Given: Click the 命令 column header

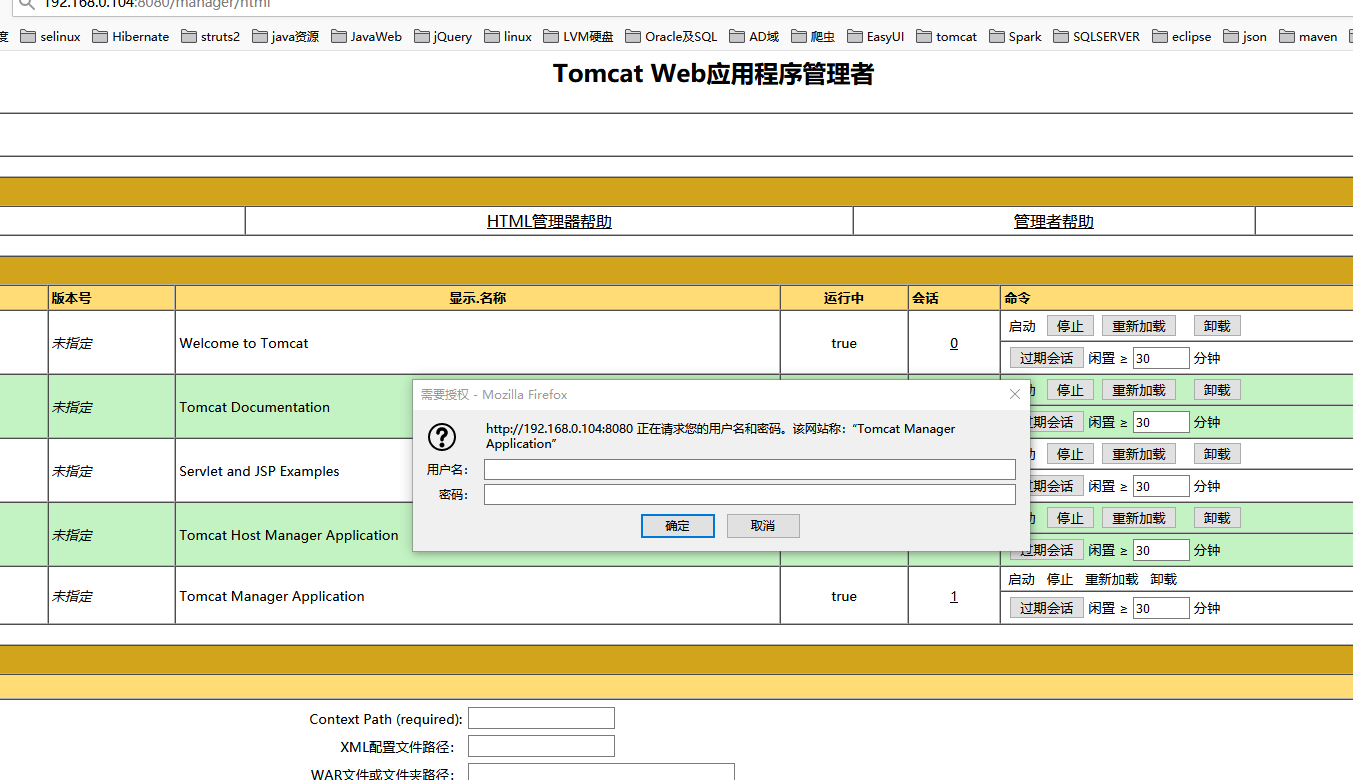Looking at the screenshot, I should 1177,298.
